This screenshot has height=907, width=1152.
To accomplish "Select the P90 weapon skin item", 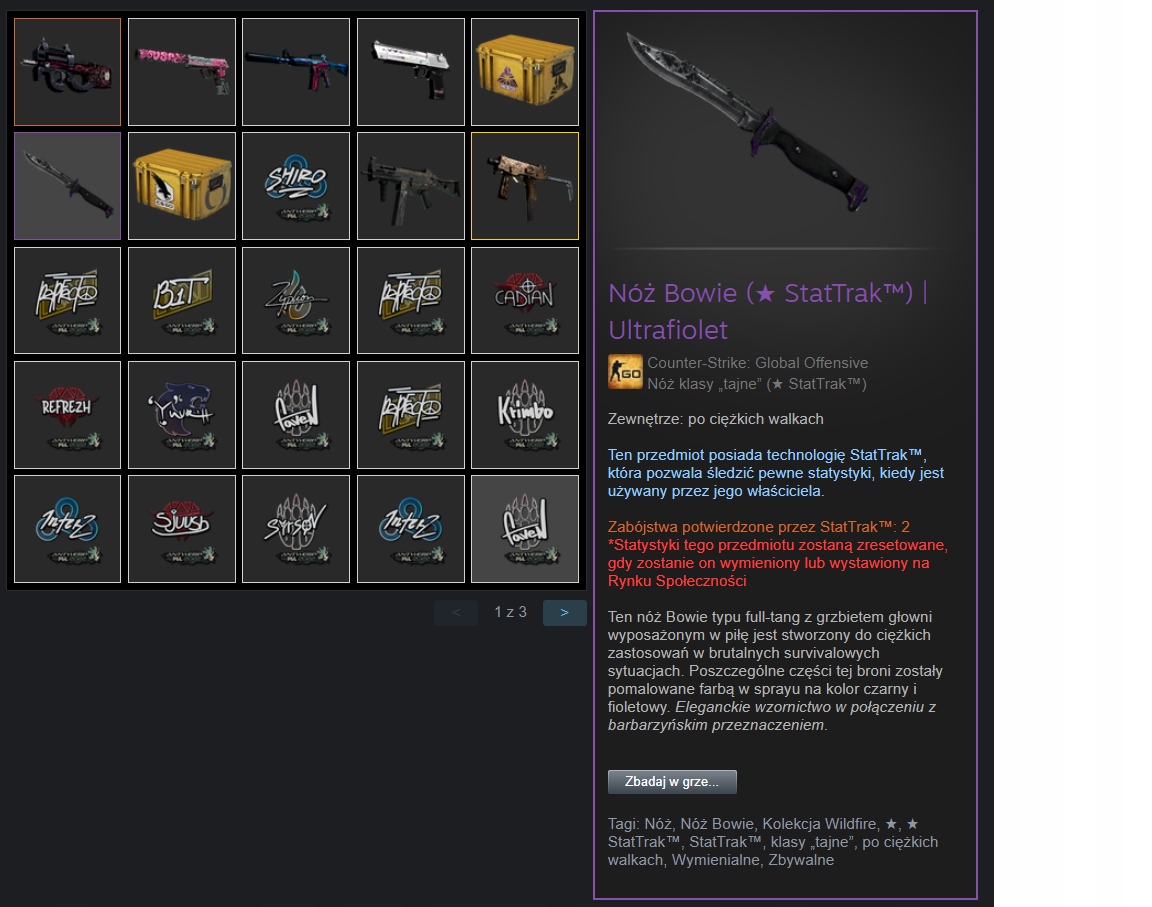I will click(68, 72).
